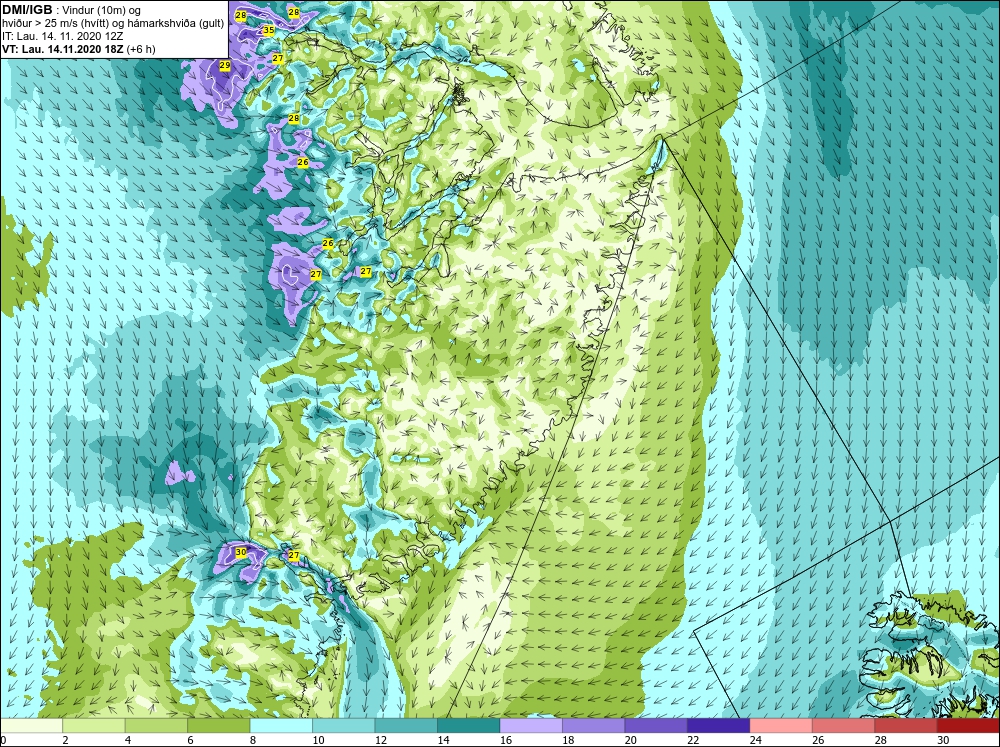Click the 26–28 m/s salmon legend swatch

(x=844, y=725)
